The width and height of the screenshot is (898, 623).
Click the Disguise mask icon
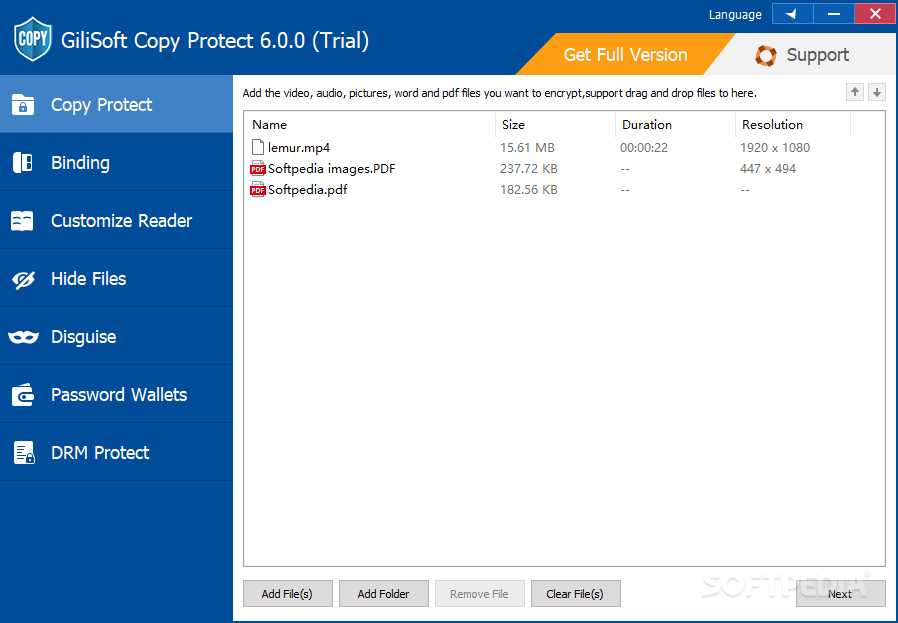coord(23,337)
